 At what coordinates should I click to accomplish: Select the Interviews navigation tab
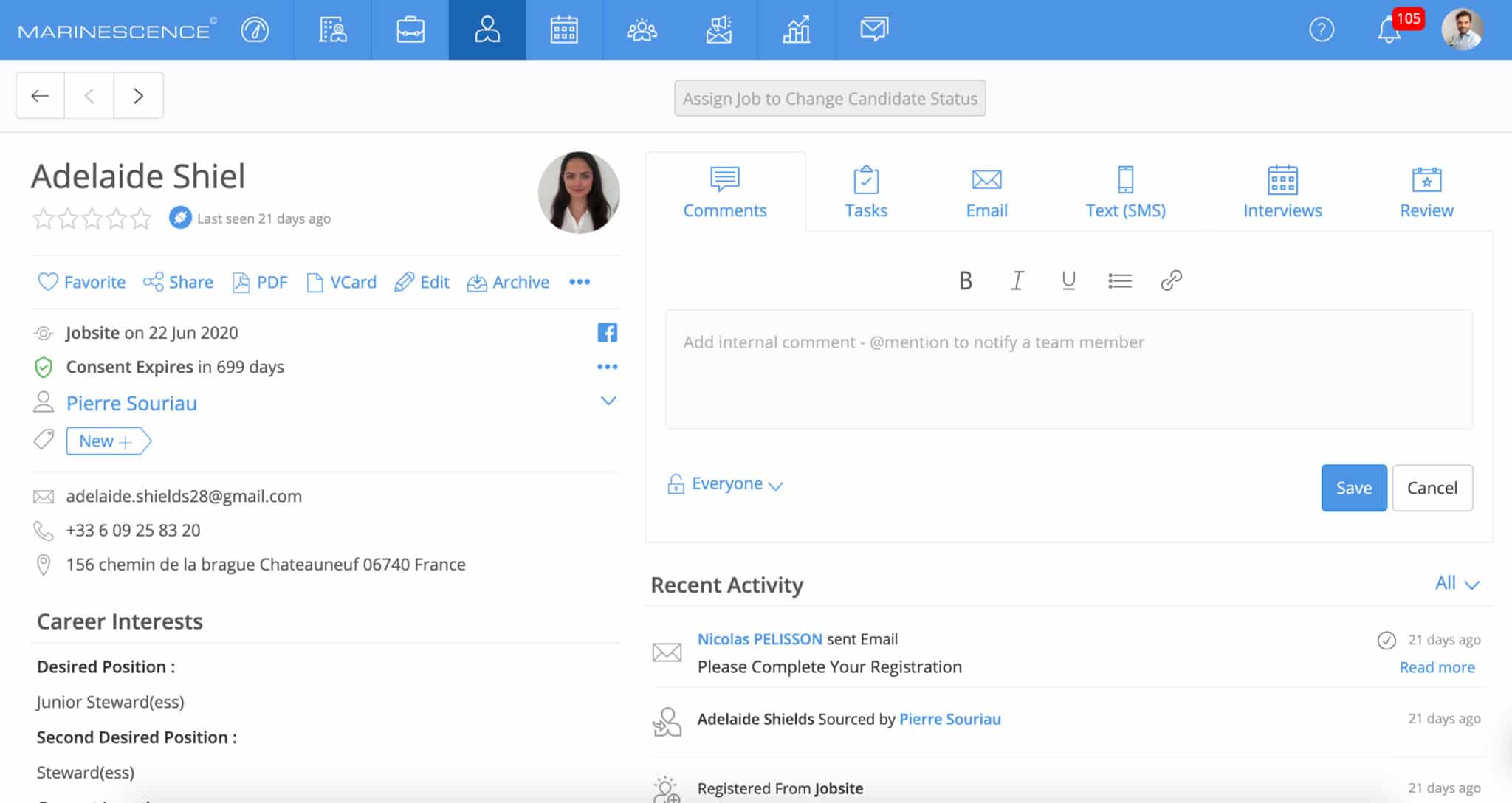pos(1282,192)
